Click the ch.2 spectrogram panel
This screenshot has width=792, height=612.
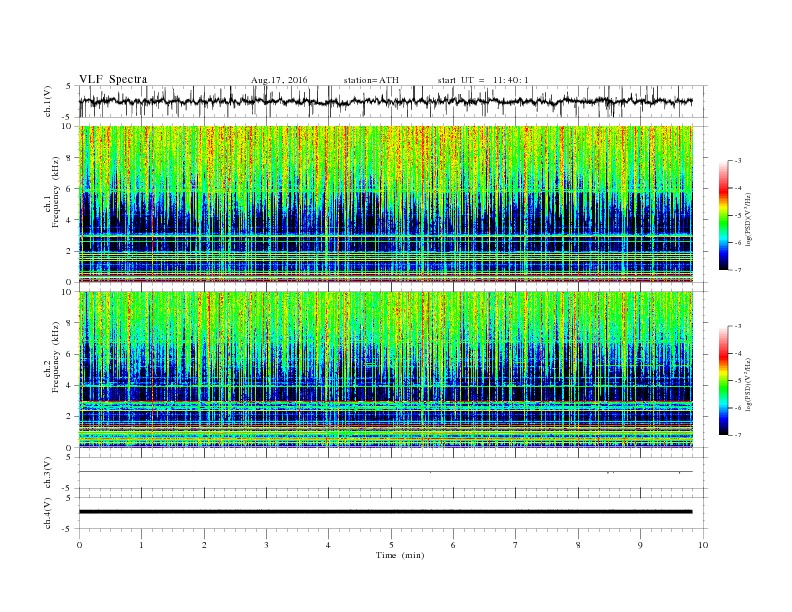click(385, 370)
